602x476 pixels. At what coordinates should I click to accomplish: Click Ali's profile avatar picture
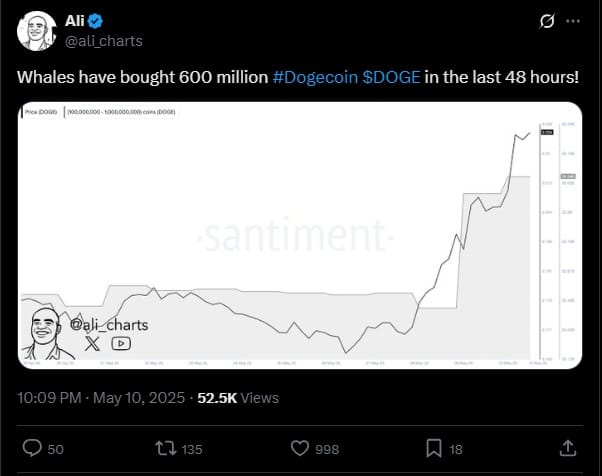coord(36,31)
